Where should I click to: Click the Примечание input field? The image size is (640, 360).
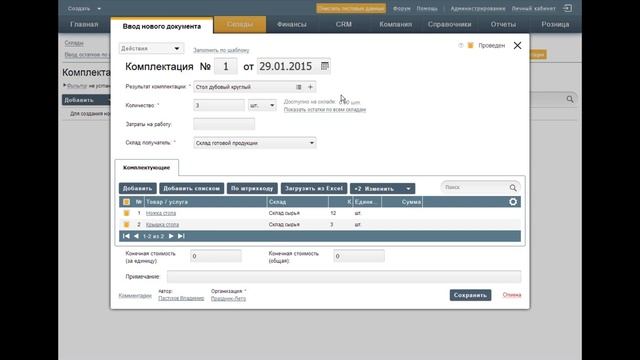[344, 276]
